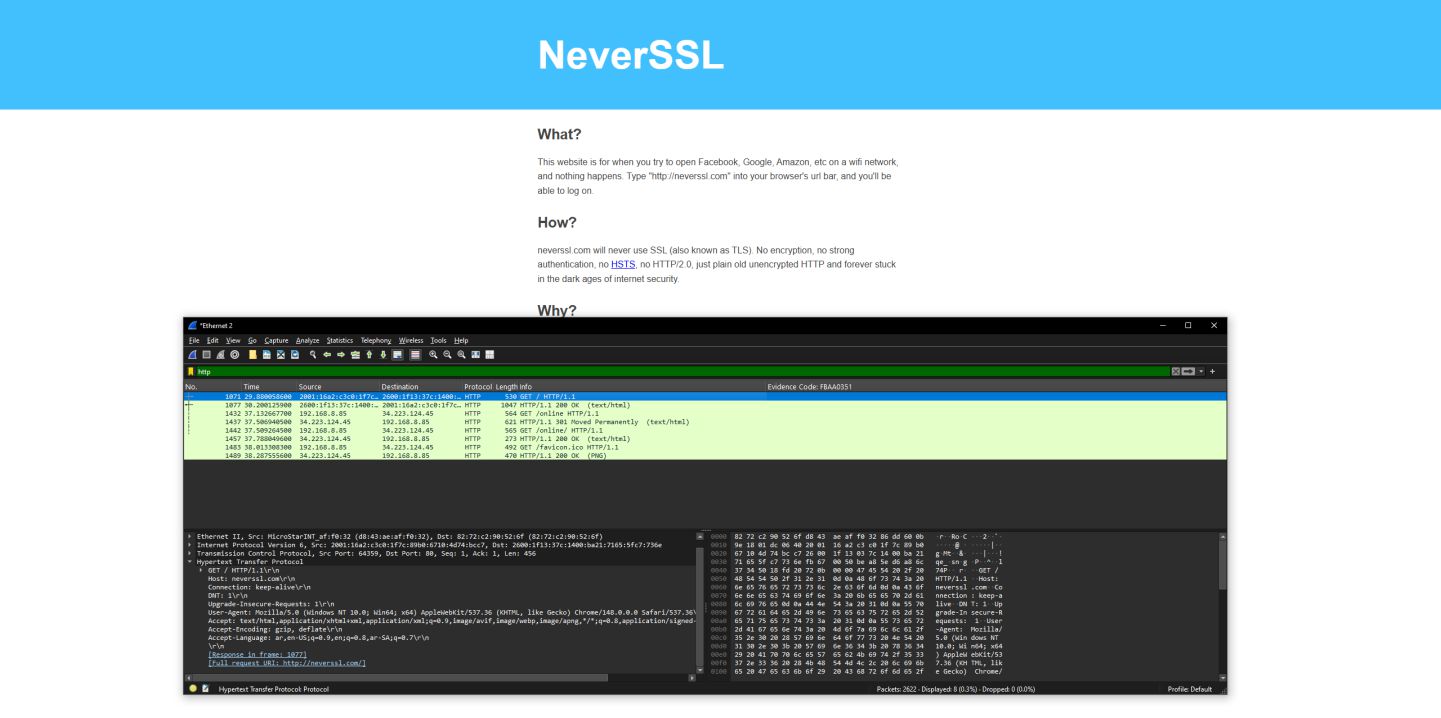Open the Capture menu
This screenshot has width=1441, height=718.
(x=276, y=341)
